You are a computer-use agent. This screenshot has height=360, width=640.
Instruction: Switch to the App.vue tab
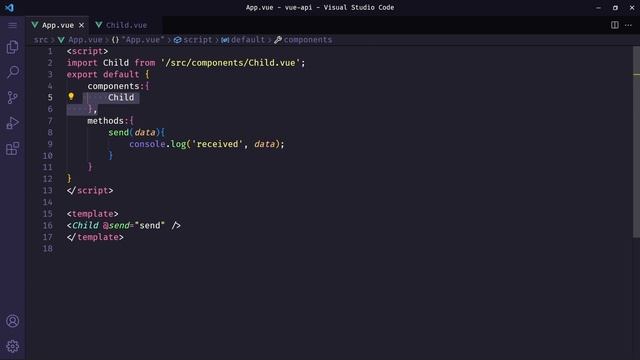point(58,25)
